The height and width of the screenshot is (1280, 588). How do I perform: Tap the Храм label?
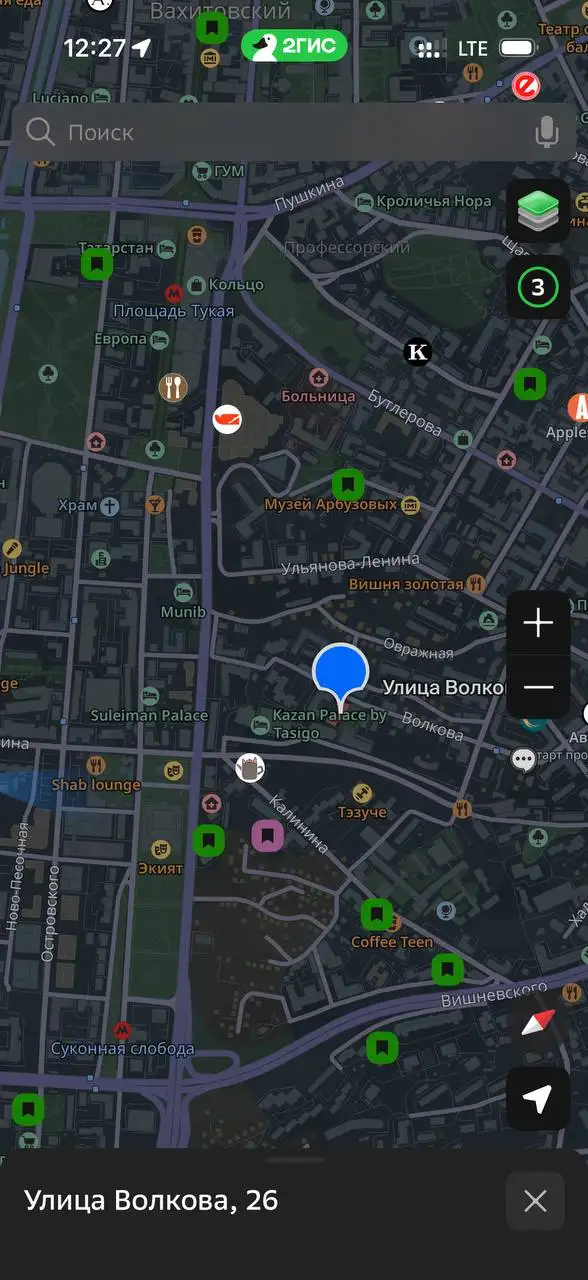tap(78, 505)
